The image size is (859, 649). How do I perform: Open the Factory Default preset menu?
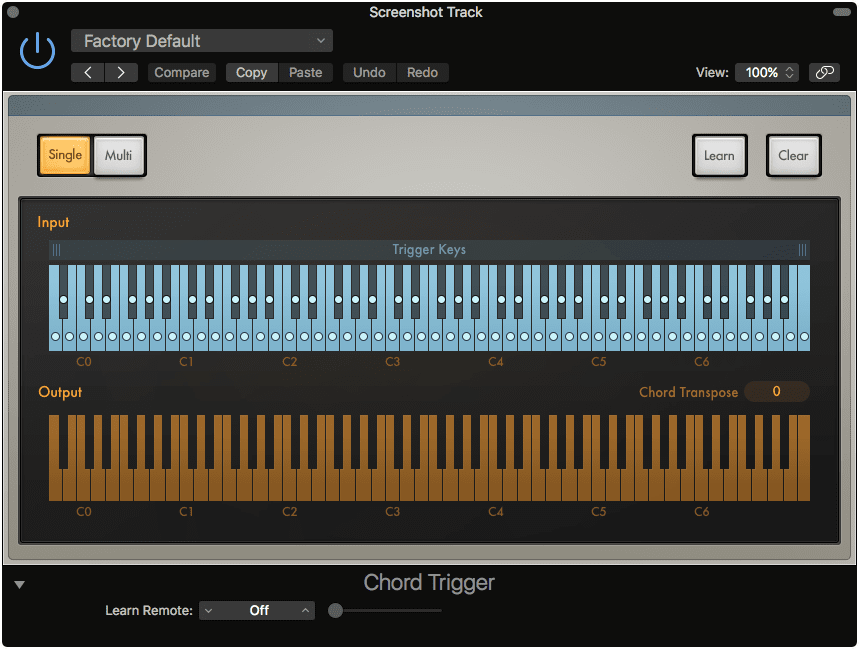201,41
